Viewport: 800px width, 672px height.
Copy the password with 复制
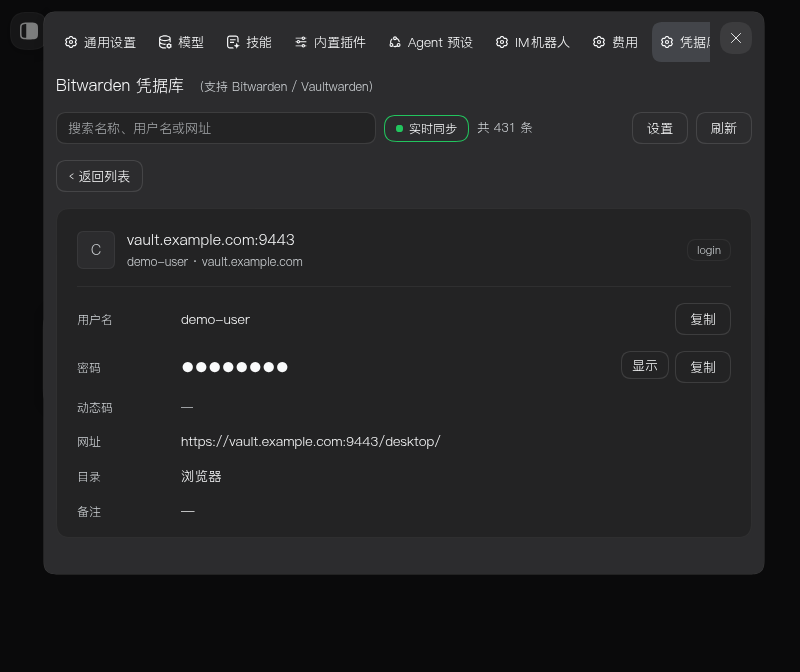pos(703,367)
